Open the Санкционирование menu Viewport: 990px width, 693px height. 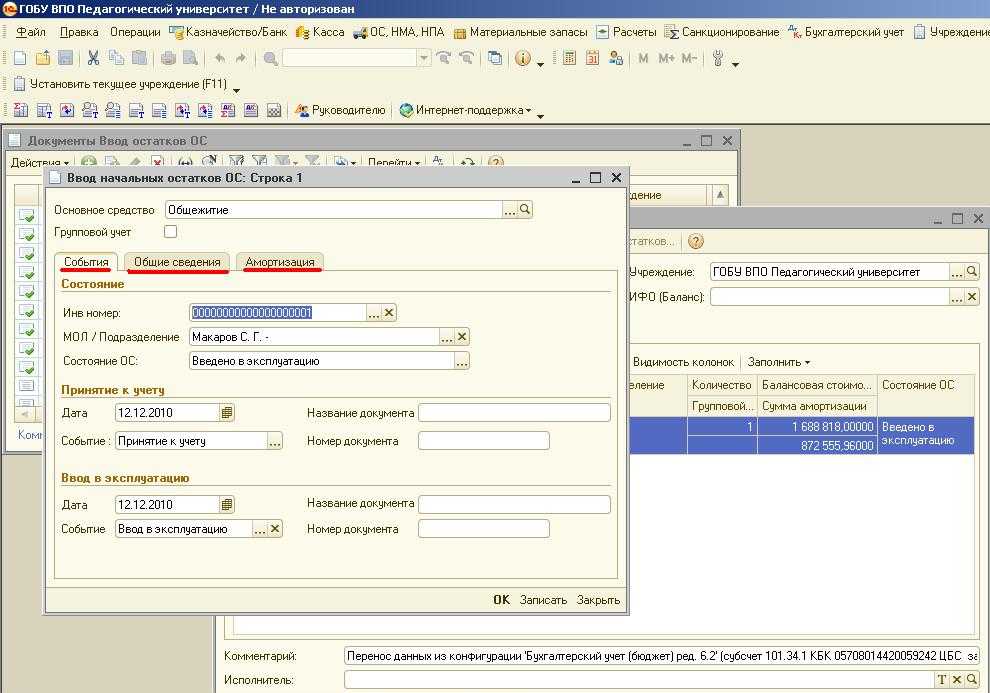722,32
